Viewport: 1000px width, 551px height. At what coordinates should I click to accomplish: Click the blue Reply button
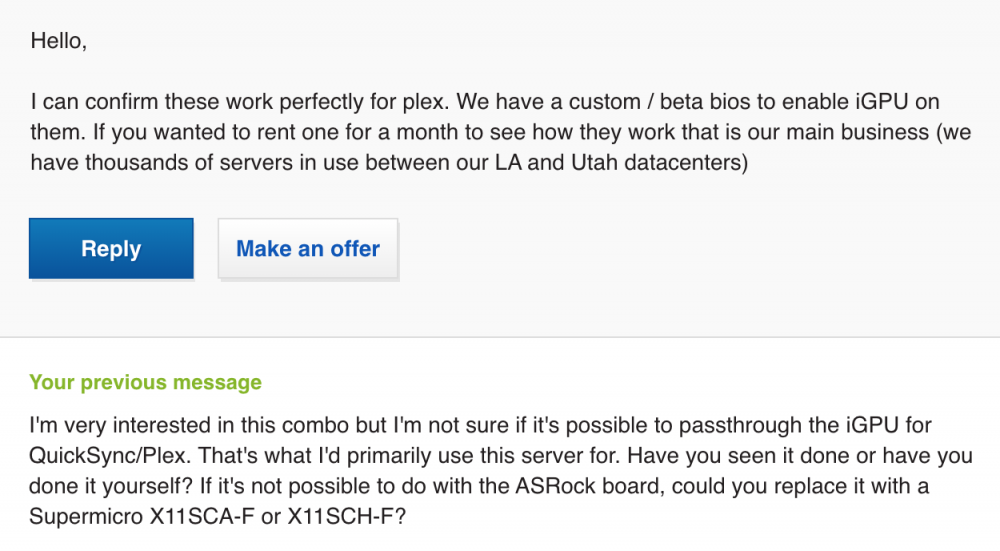[111, 249]
